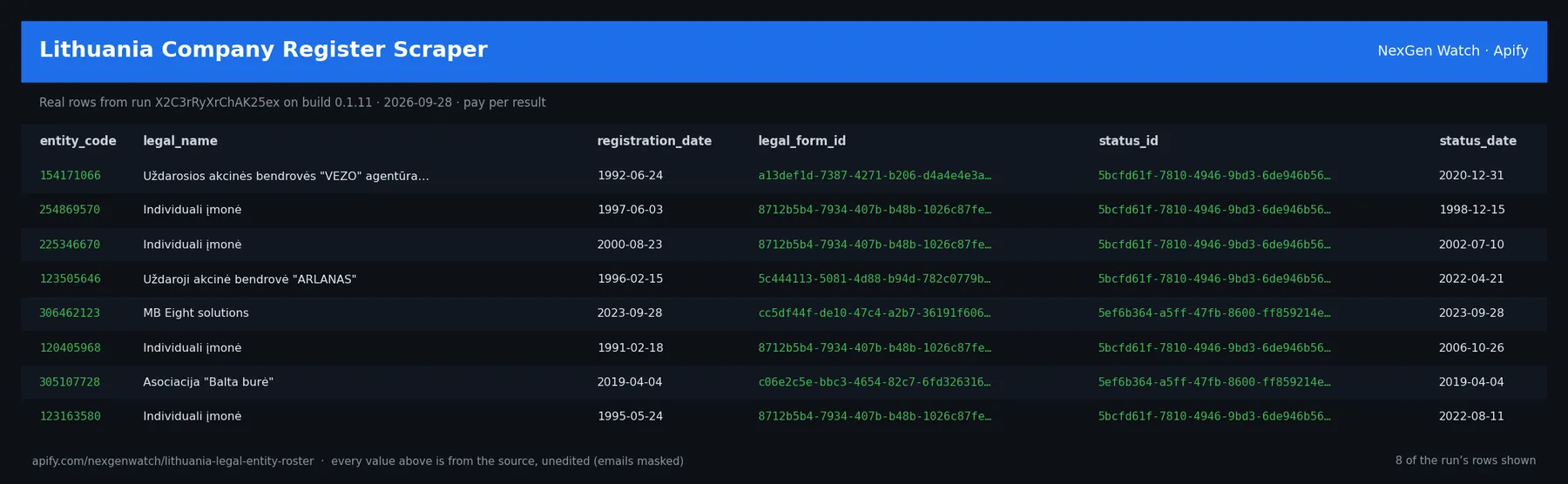Image resolution: width=1568 pixels, height=484 pixels.
Task: Click registration date 1991-02-18
Action: click(x=630, y=348)
